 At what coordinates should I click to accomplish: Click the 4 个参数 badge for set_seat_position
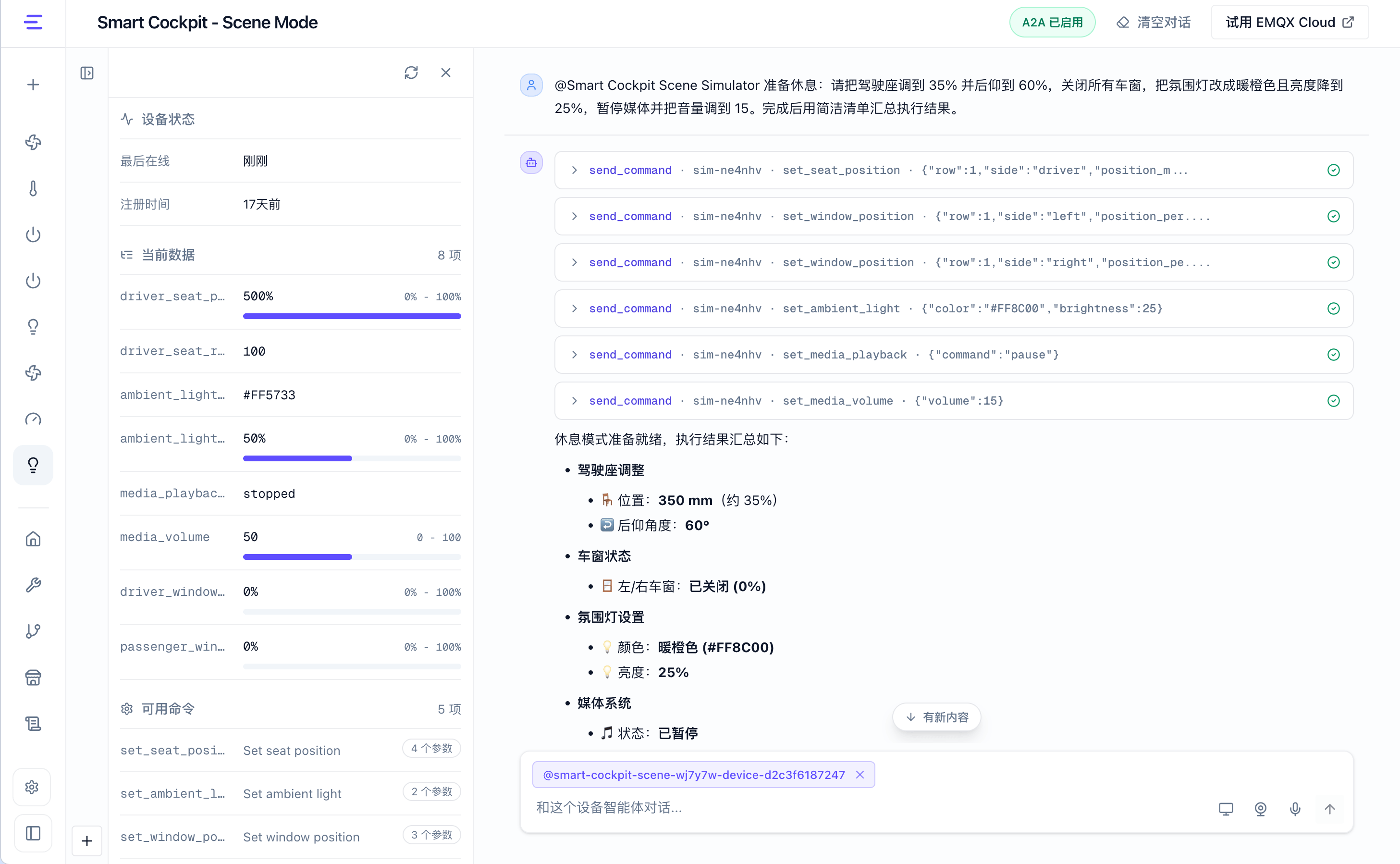coord(431,748)
